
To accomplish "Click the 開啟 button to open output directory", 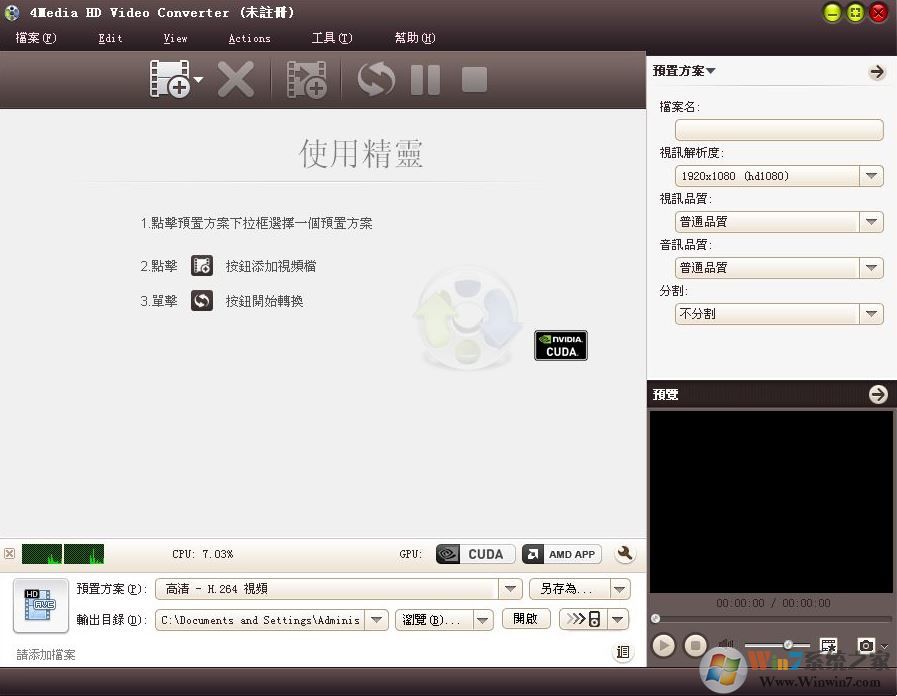I will click(x=525, y=619).
